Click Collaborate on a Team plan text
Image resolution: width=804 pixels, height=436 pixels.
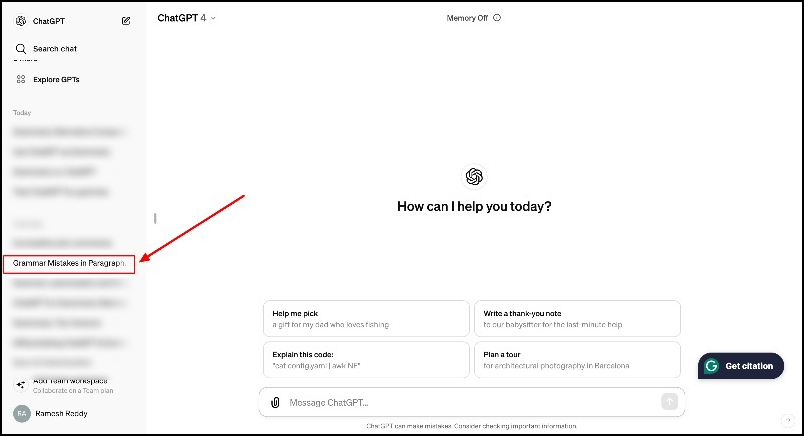[73, 390]
